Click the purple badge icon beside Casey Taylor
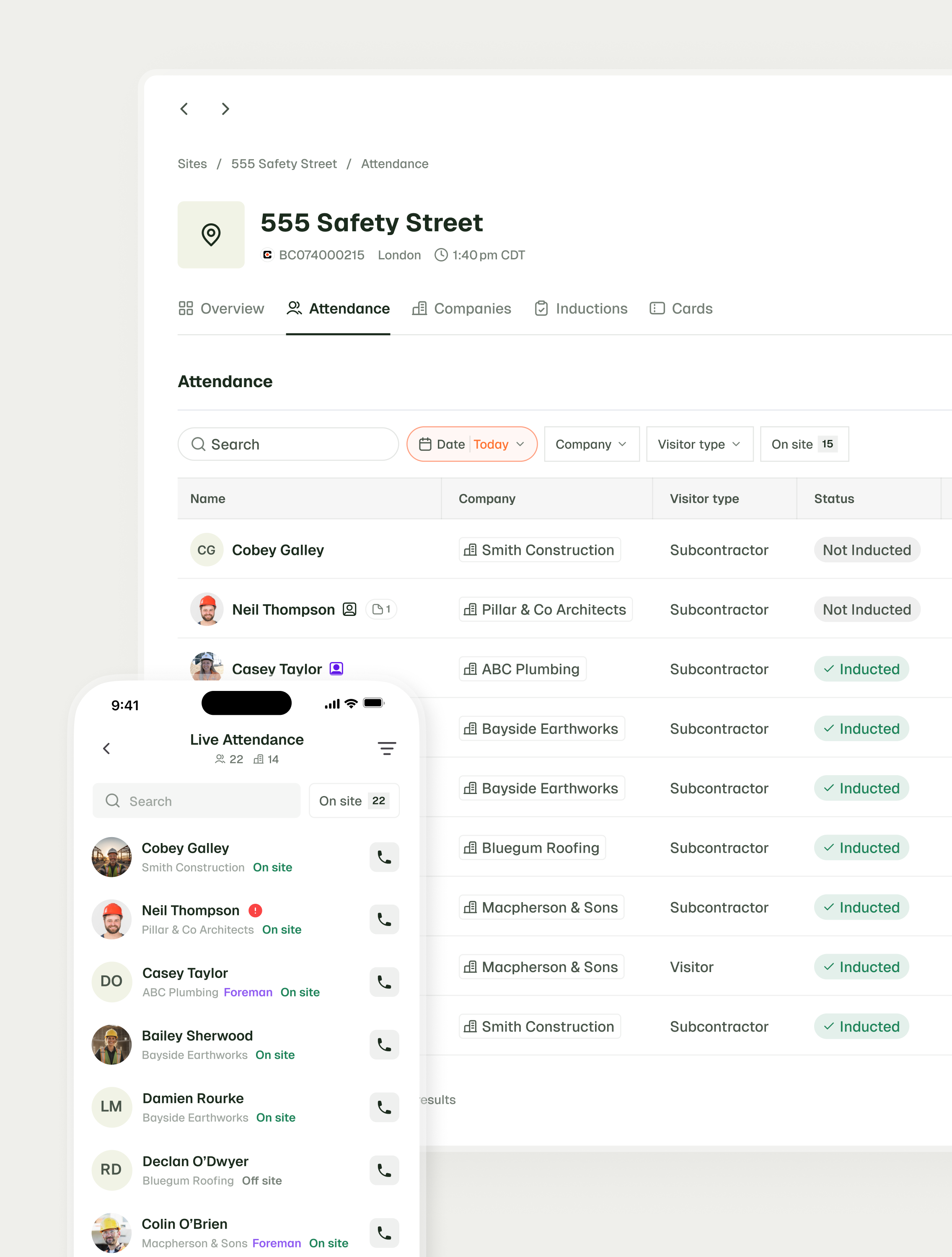 point(336,669)
